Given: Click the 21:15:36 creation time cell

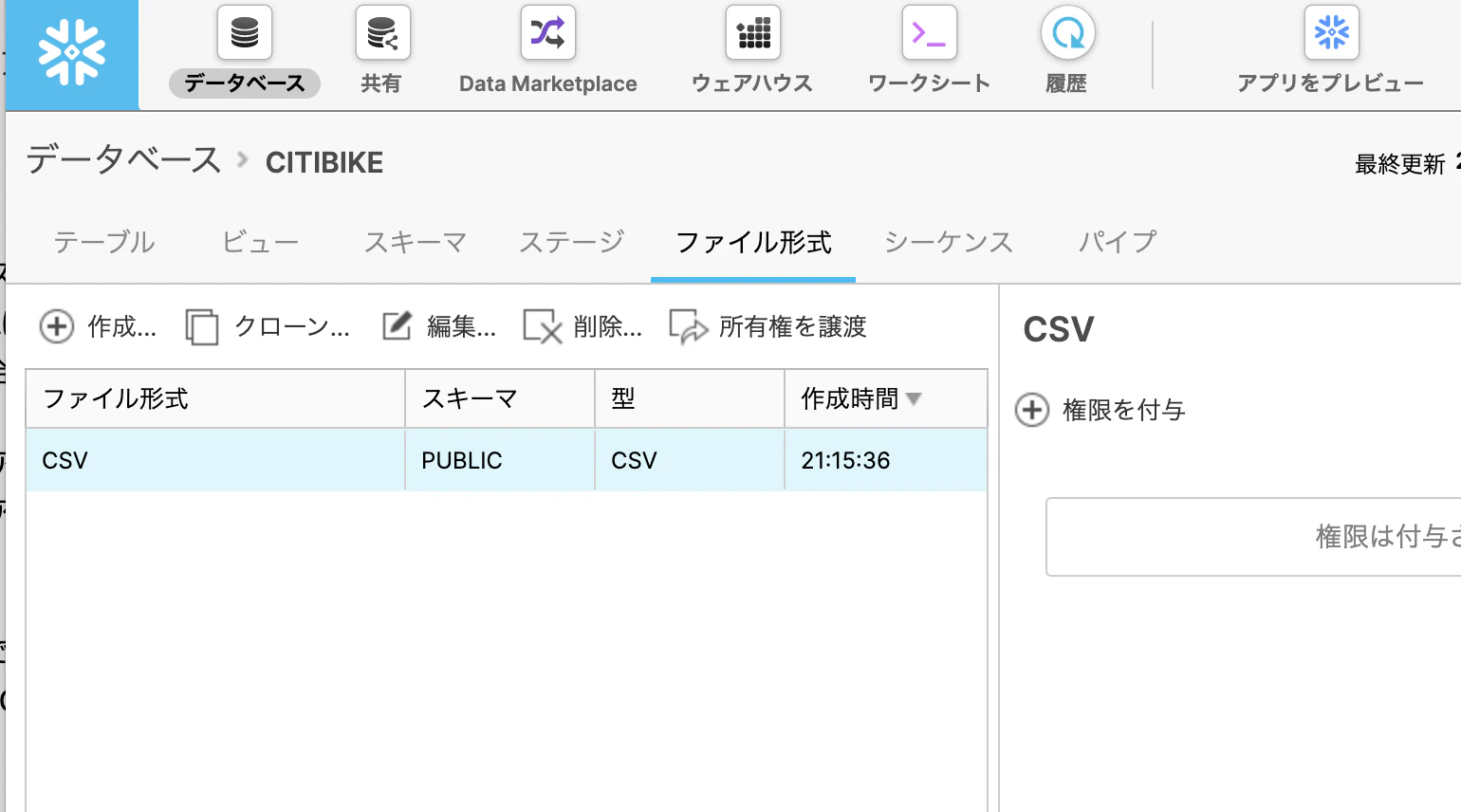Looking at the screenshot, I should tap(886, 460).
